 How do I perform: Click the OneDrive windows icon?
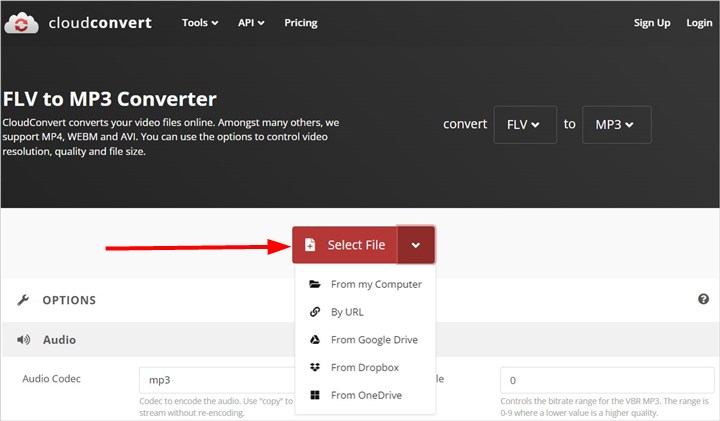tap(314, 395)
